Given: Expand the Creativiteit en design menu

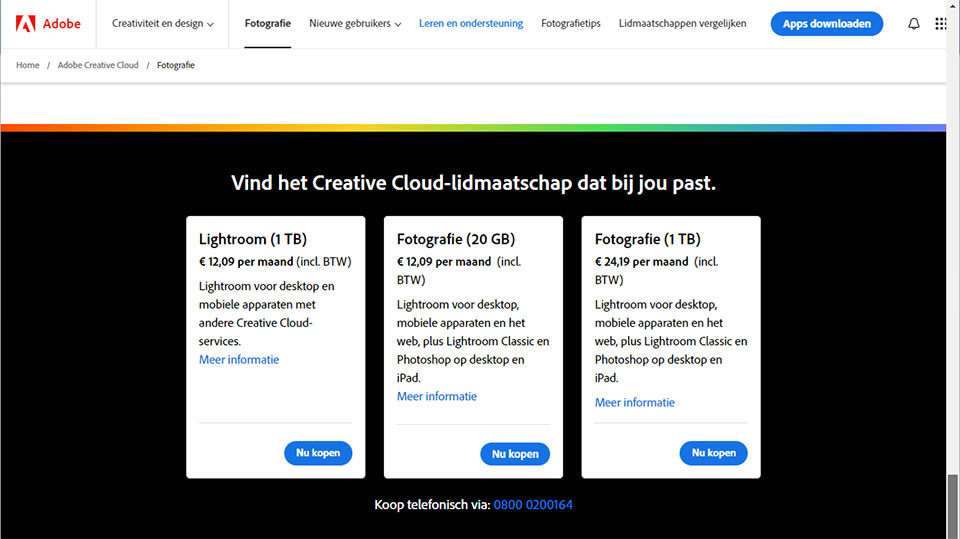Looking at the screenshot, I should (162, 24).
